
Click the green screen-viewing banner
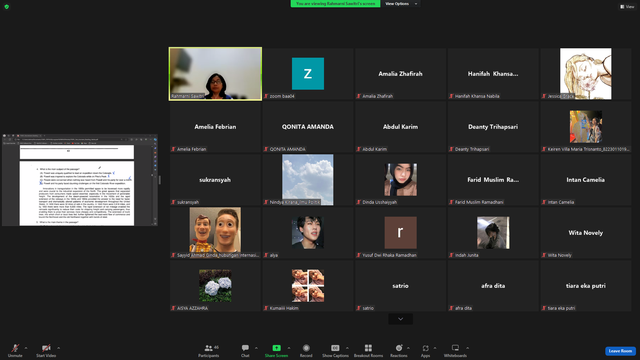[335, 4]
